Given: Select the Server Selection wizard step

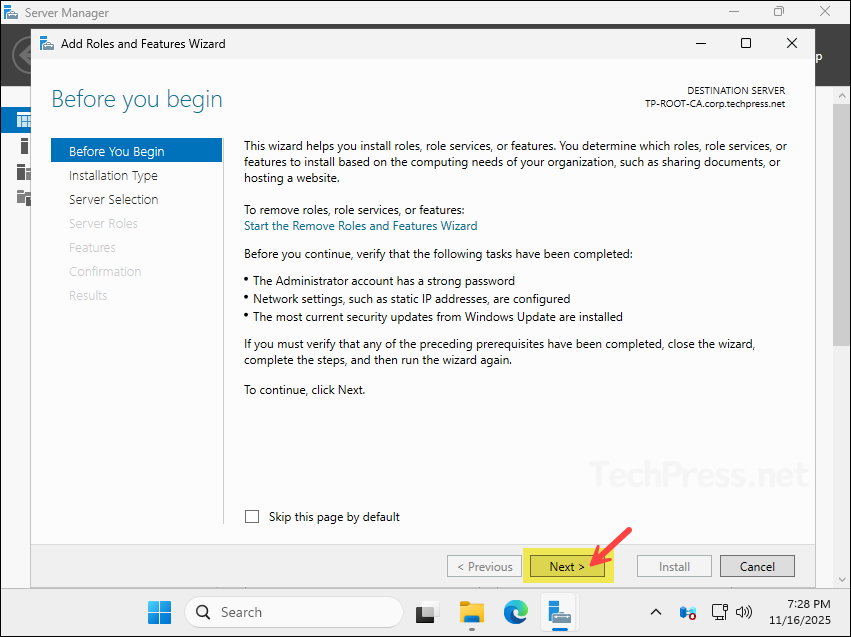Looking at the screenshot, I should tap(113, 199).
